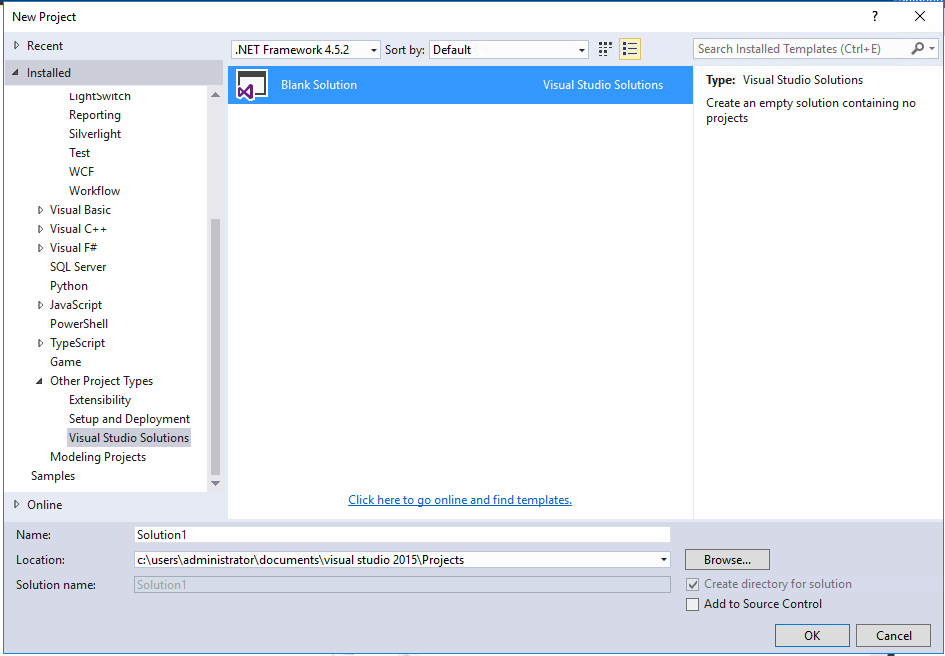Image resolution: width=945 pixels, height=656 pixels.
Task: Select the Modeling Projects category
Action: tap(98, 457)
